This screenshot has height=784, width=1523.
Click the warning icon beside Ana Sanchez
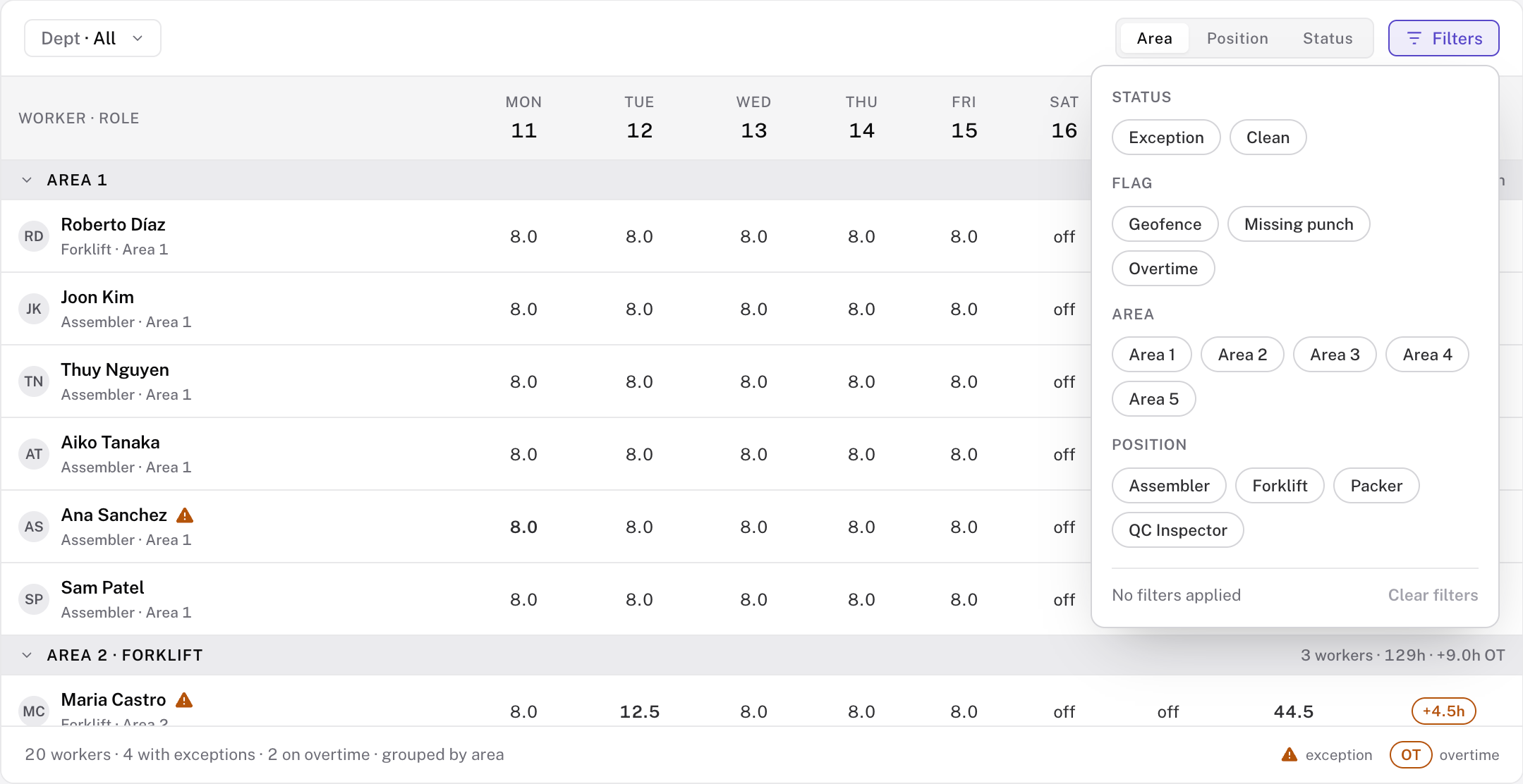click(185, 515)
